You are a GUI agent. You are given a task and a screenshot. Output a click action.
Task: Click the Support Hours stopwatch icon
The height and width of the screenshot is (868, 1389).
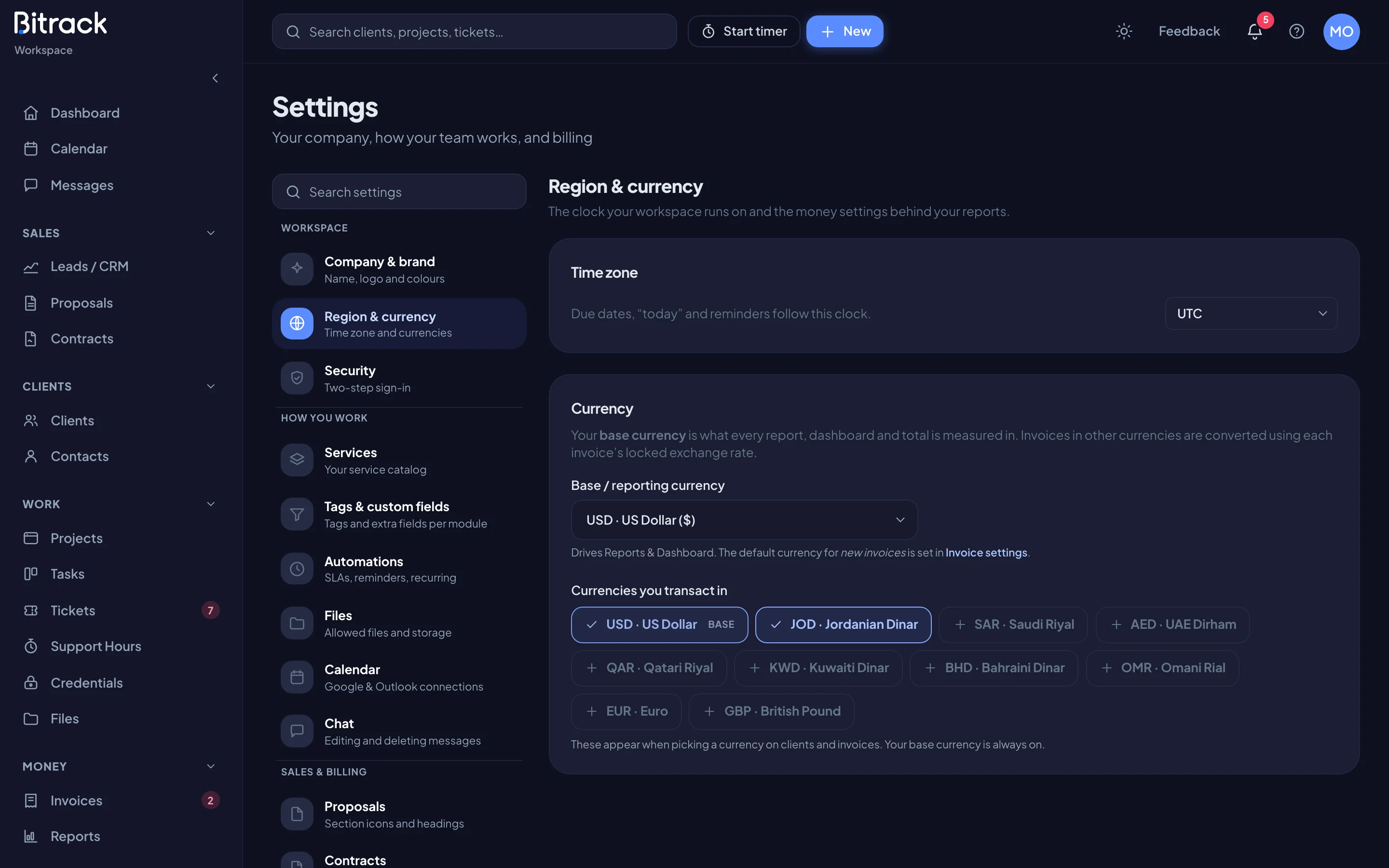click(x=31, y=646)
